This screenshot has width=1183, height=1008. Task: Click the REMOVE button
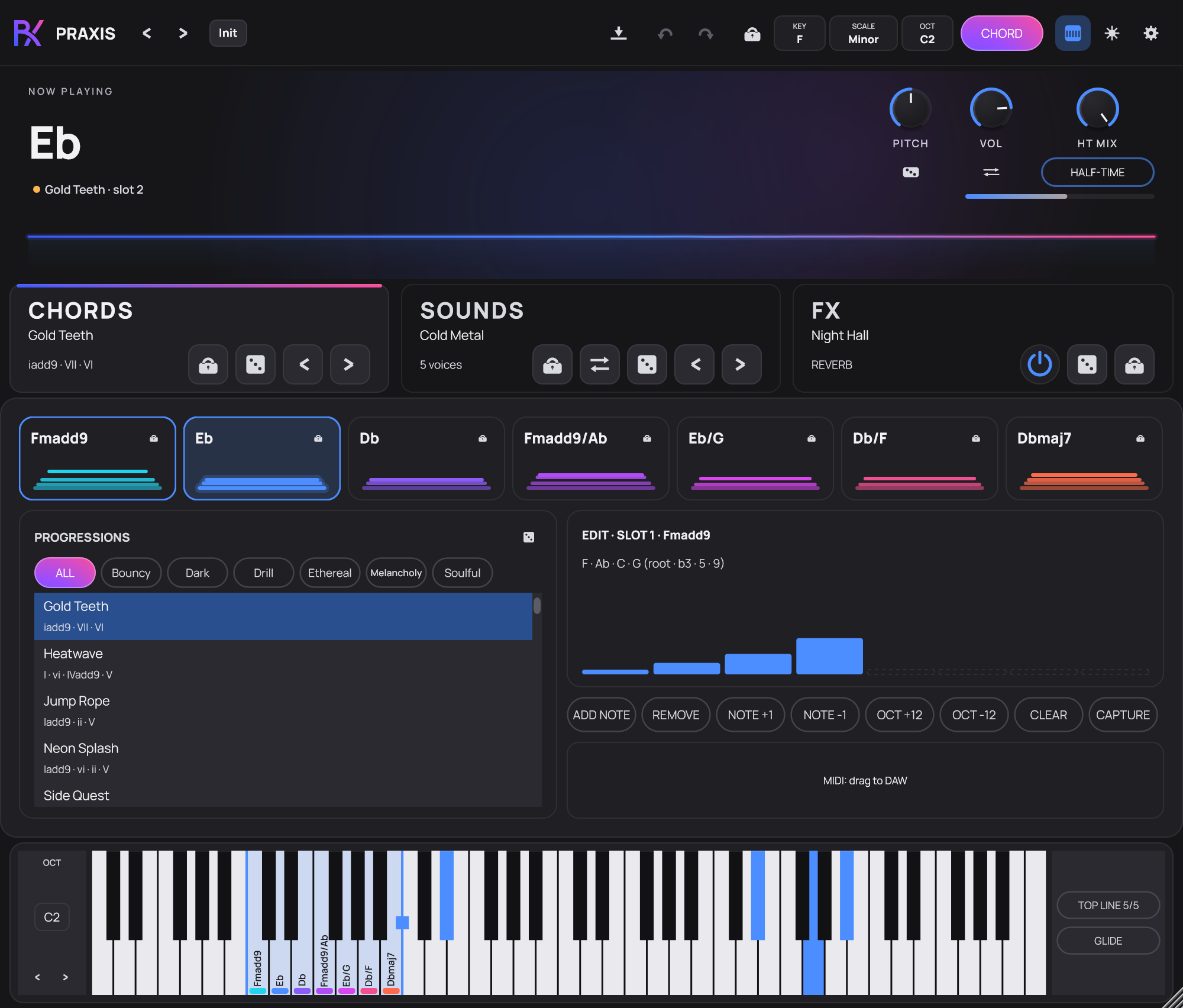(x=676, y=715)
